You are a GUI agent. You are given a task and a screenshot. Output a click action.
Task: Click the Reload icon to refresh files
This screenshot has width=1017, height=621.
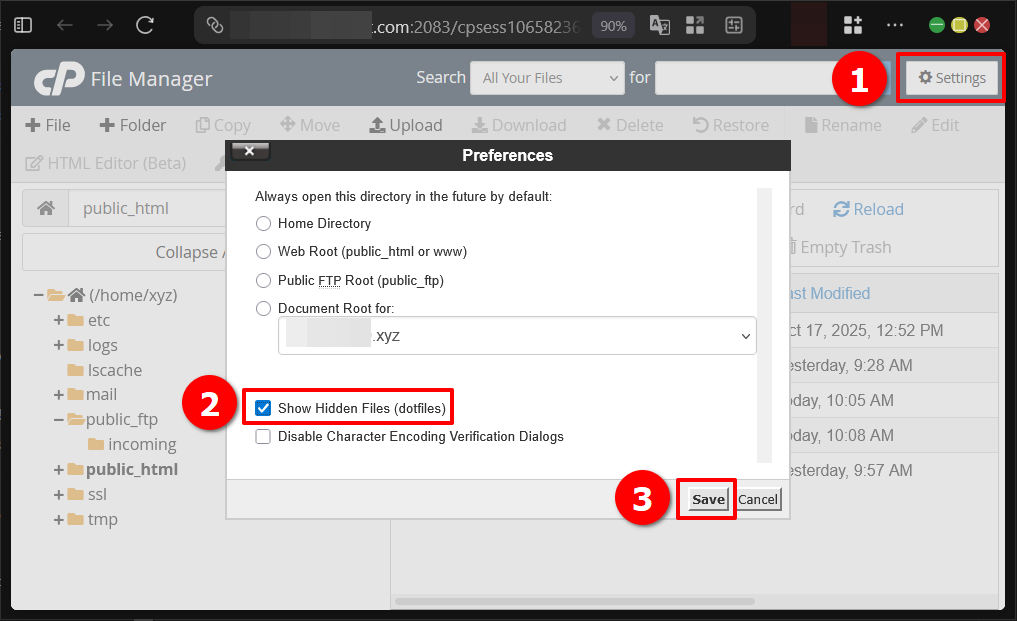(x=868, y=209)
